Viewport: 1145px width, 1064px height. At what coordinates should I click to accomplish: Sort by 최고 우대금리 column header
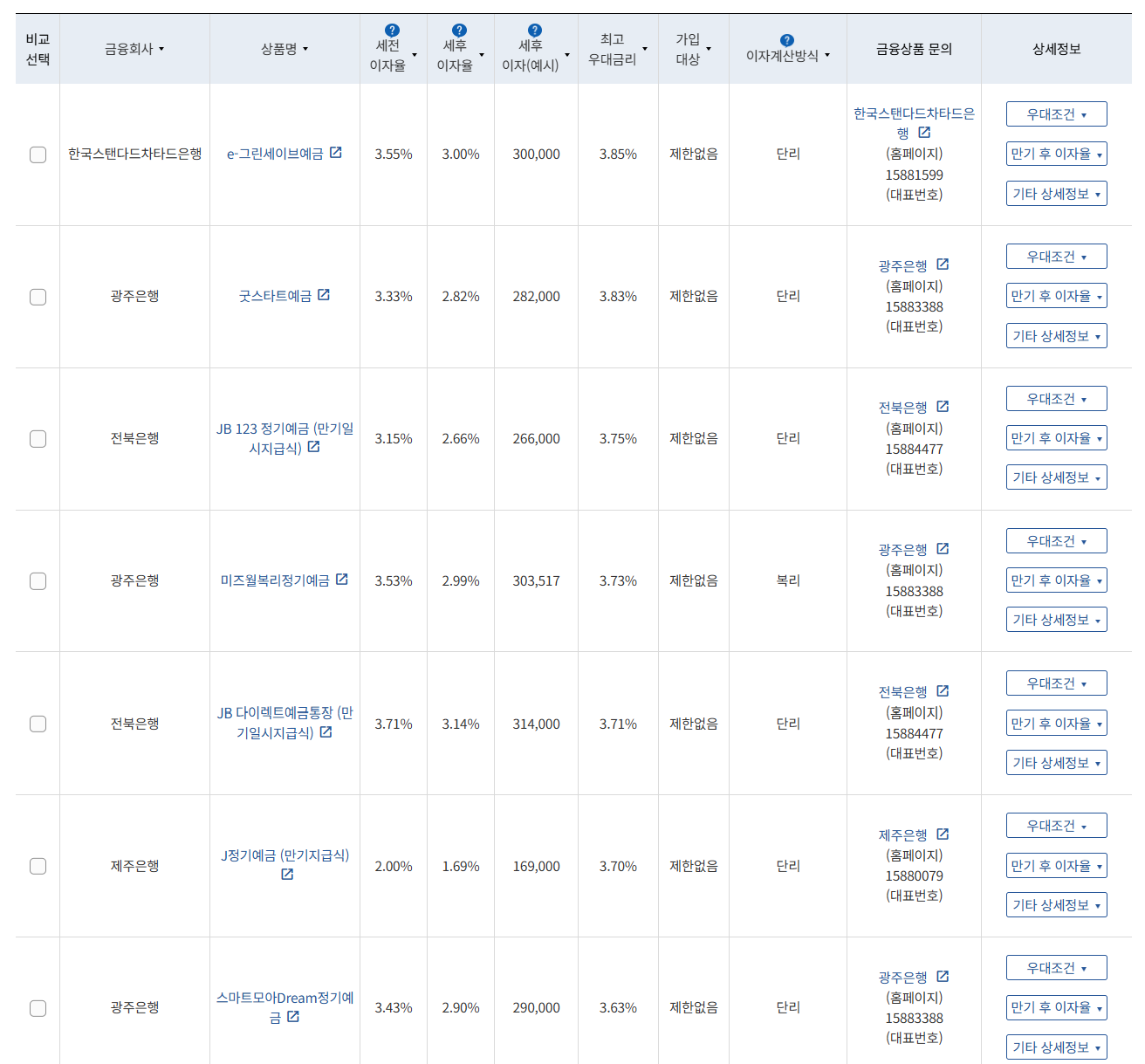tap(618, 49)
